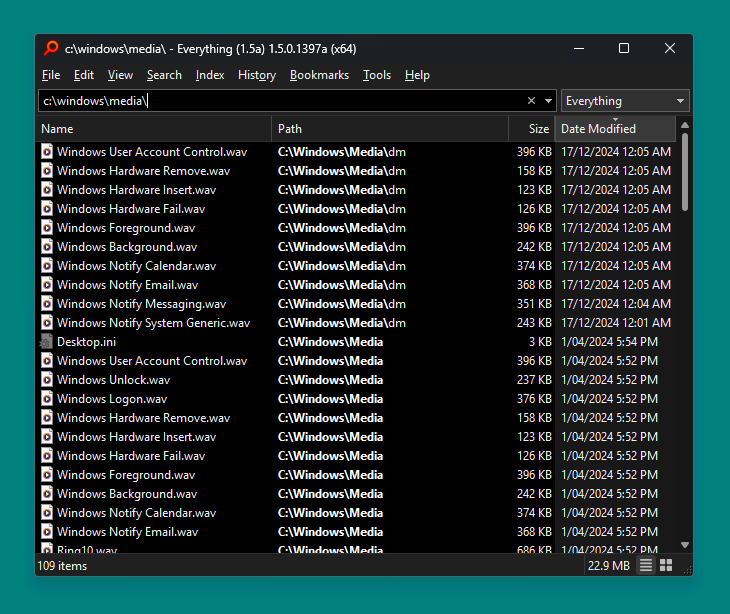Click the vertical scrollbar thumb

pos(685,172)
